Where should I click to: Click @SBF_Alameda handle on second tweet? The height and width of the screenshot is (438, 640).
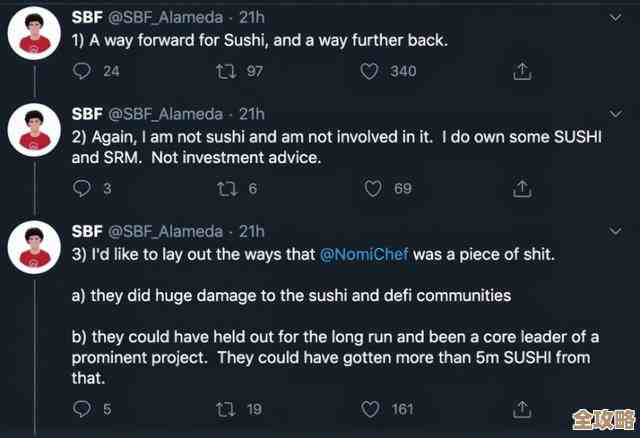165,113
